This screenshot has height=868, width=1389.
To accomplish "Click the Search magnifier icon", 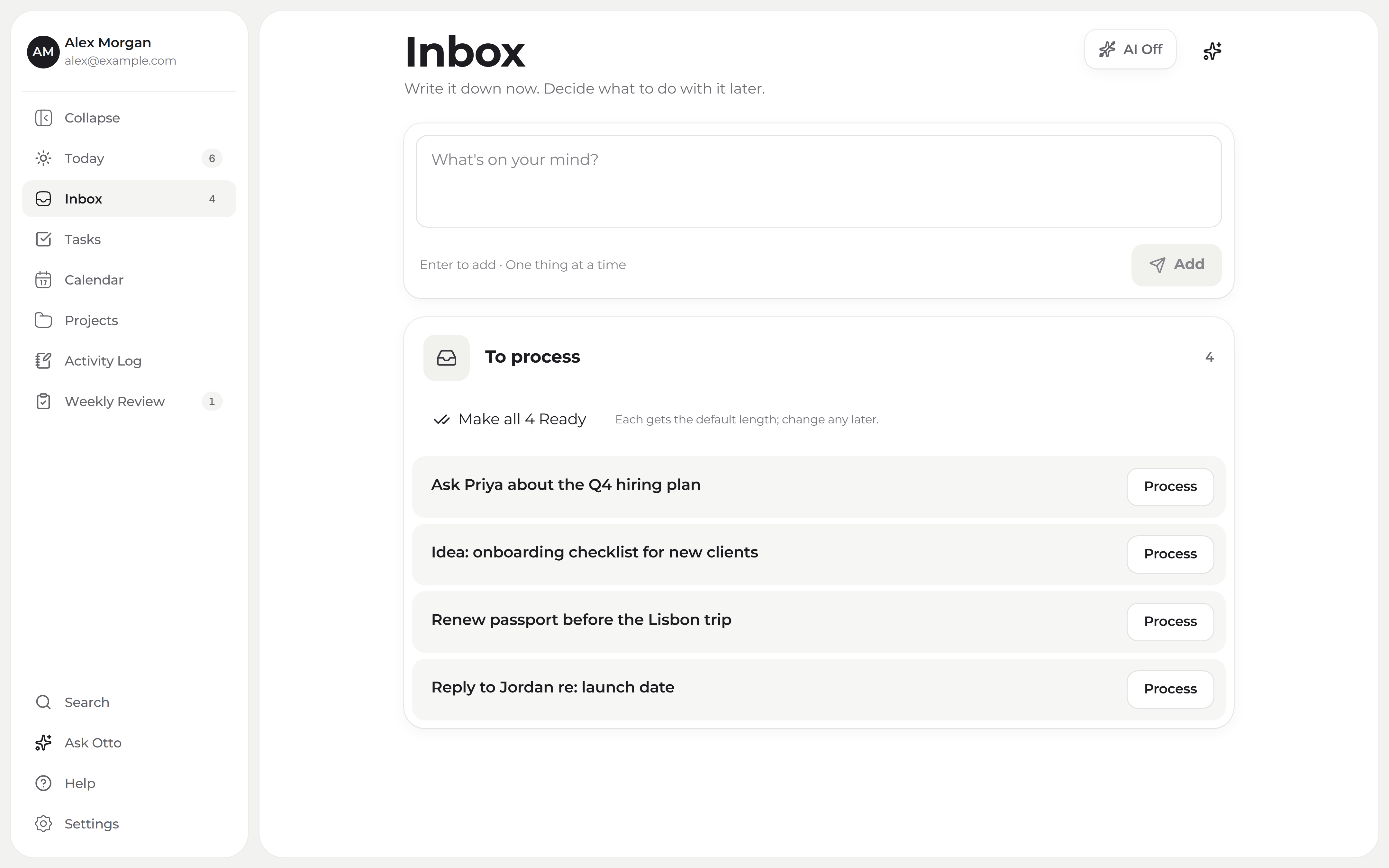I will pyautogui.click(x=44, y=702).
